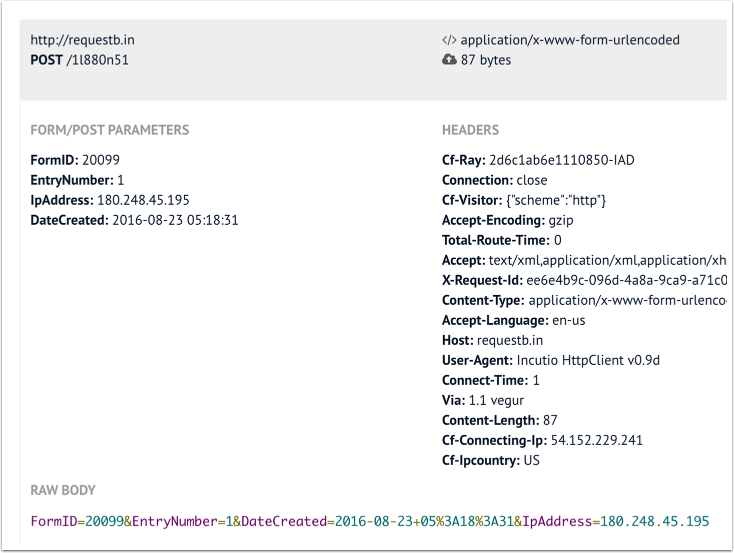
Task: Click the User-Agent Incutio HttpClient row
Action: pyautogui.click(x=551, y=360)
